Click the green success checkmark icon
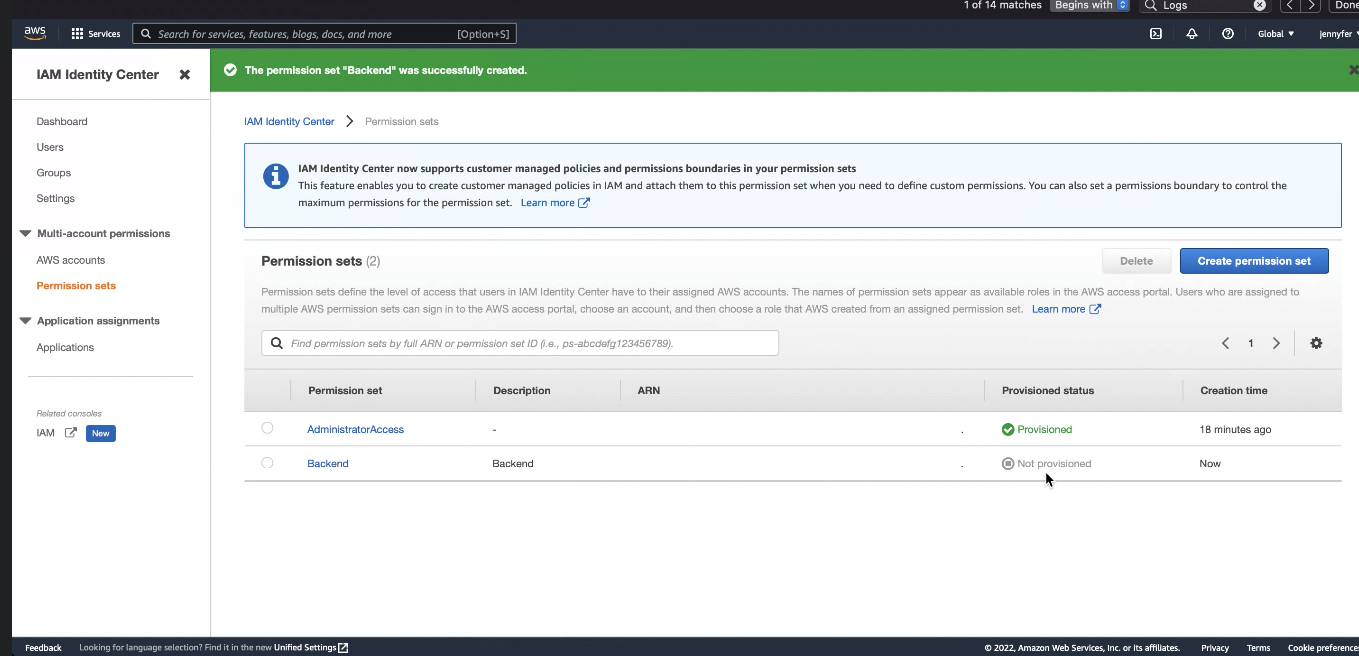Viewport: 1359px width, 656px height. pos(231,70)
